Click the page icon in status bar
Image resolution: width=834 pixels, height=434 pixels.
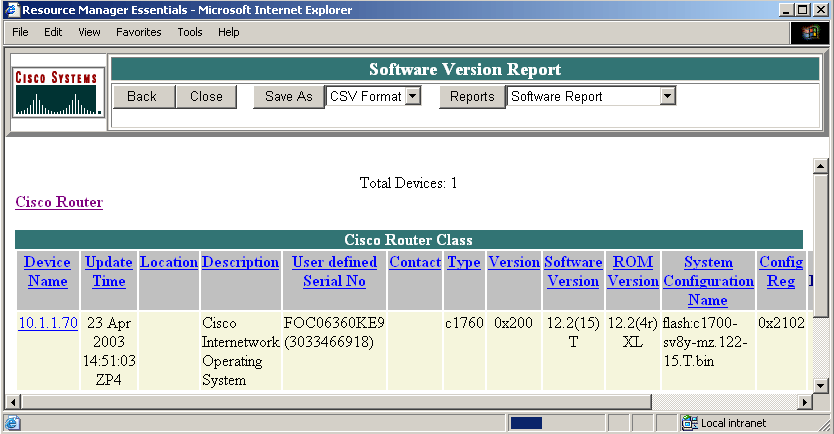(x=12, y=423)
